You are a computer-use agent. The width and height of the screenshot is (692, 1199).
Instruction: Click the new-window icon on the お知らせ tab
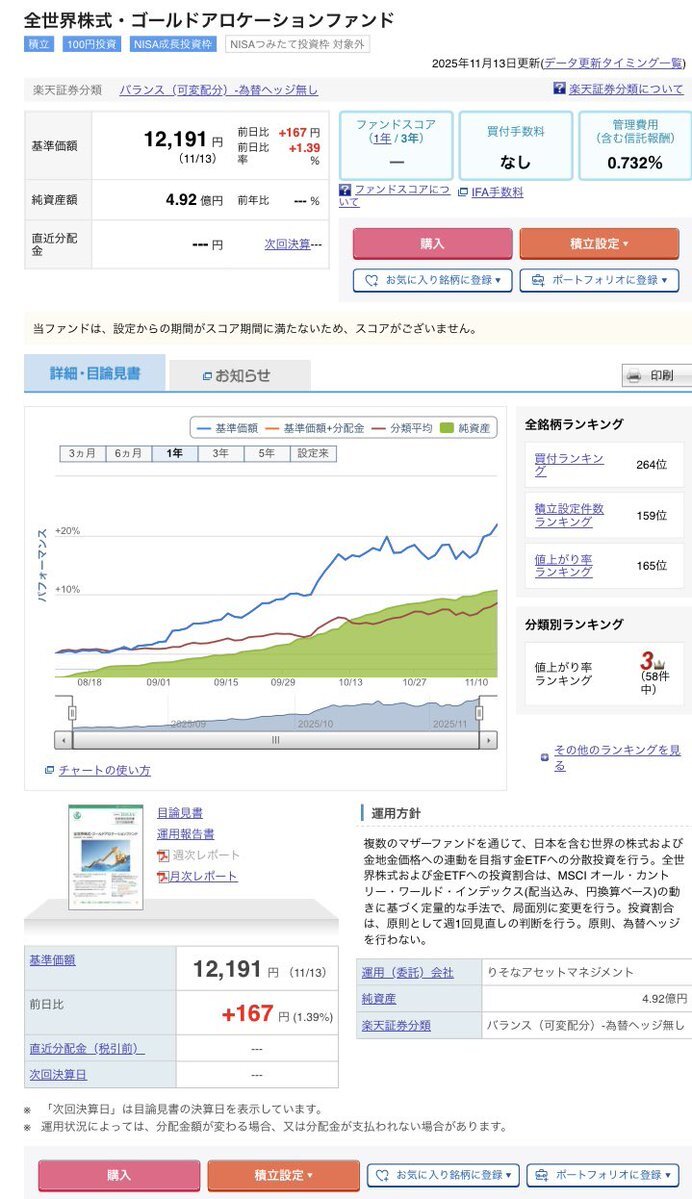206,376
